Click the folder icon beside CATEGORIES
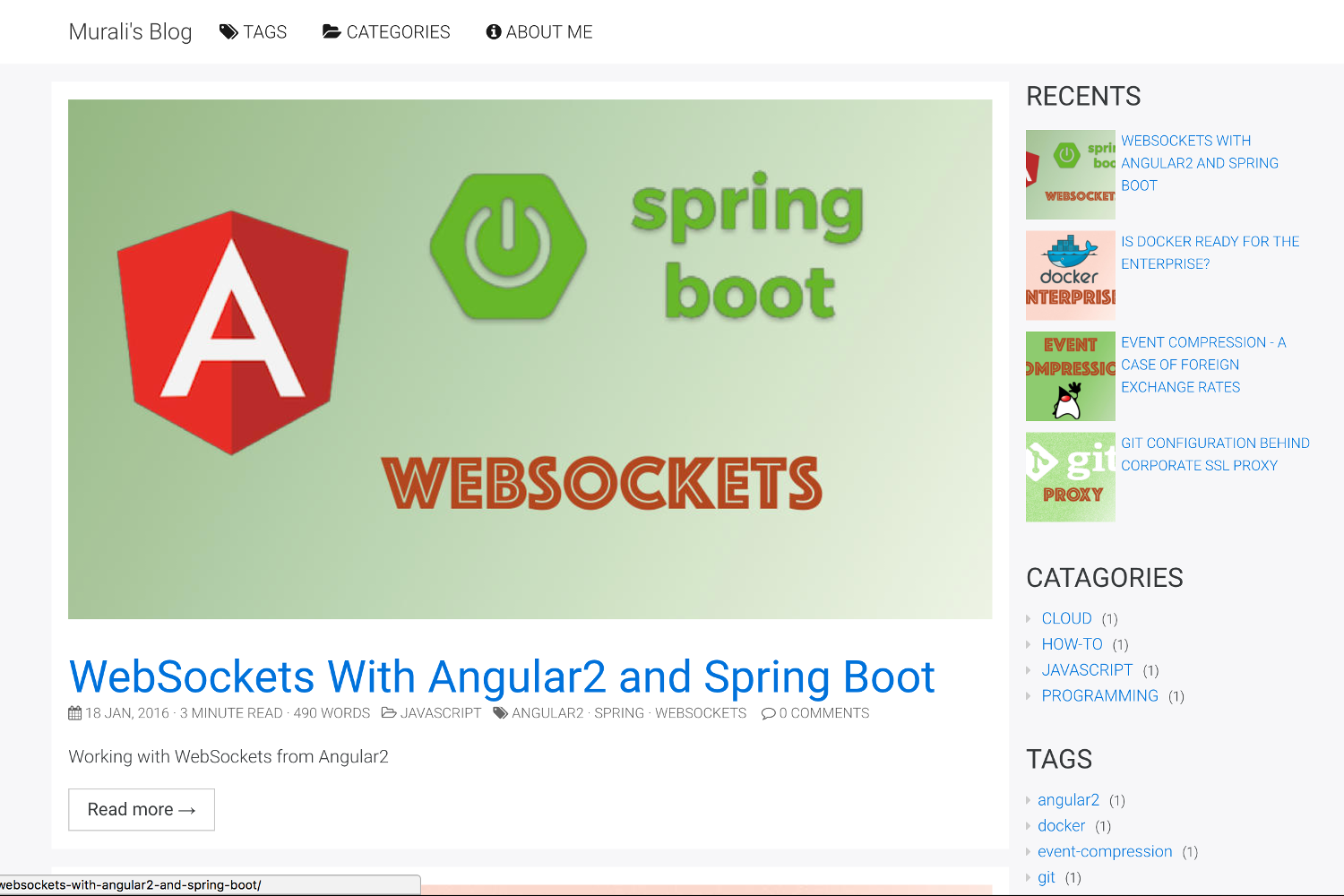The height and width of the screenshot is (896, 1344). (332, 32)
